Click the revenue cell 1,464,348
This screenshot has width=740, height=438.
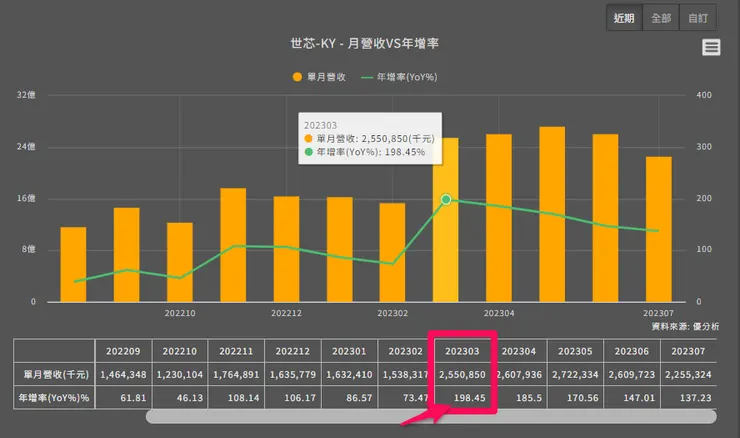(123, 374)
